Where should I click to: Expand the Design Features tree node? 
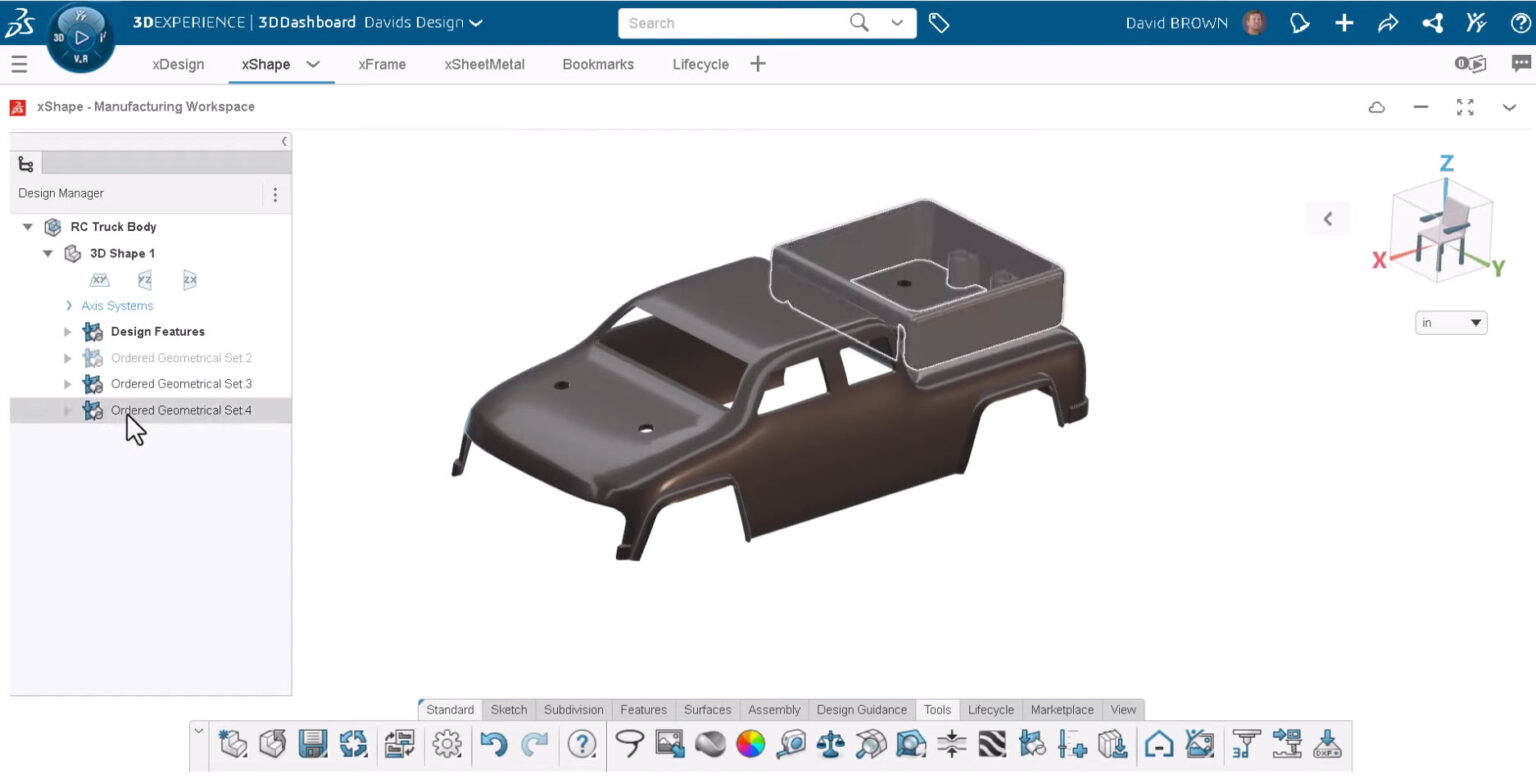pos(67,331)
